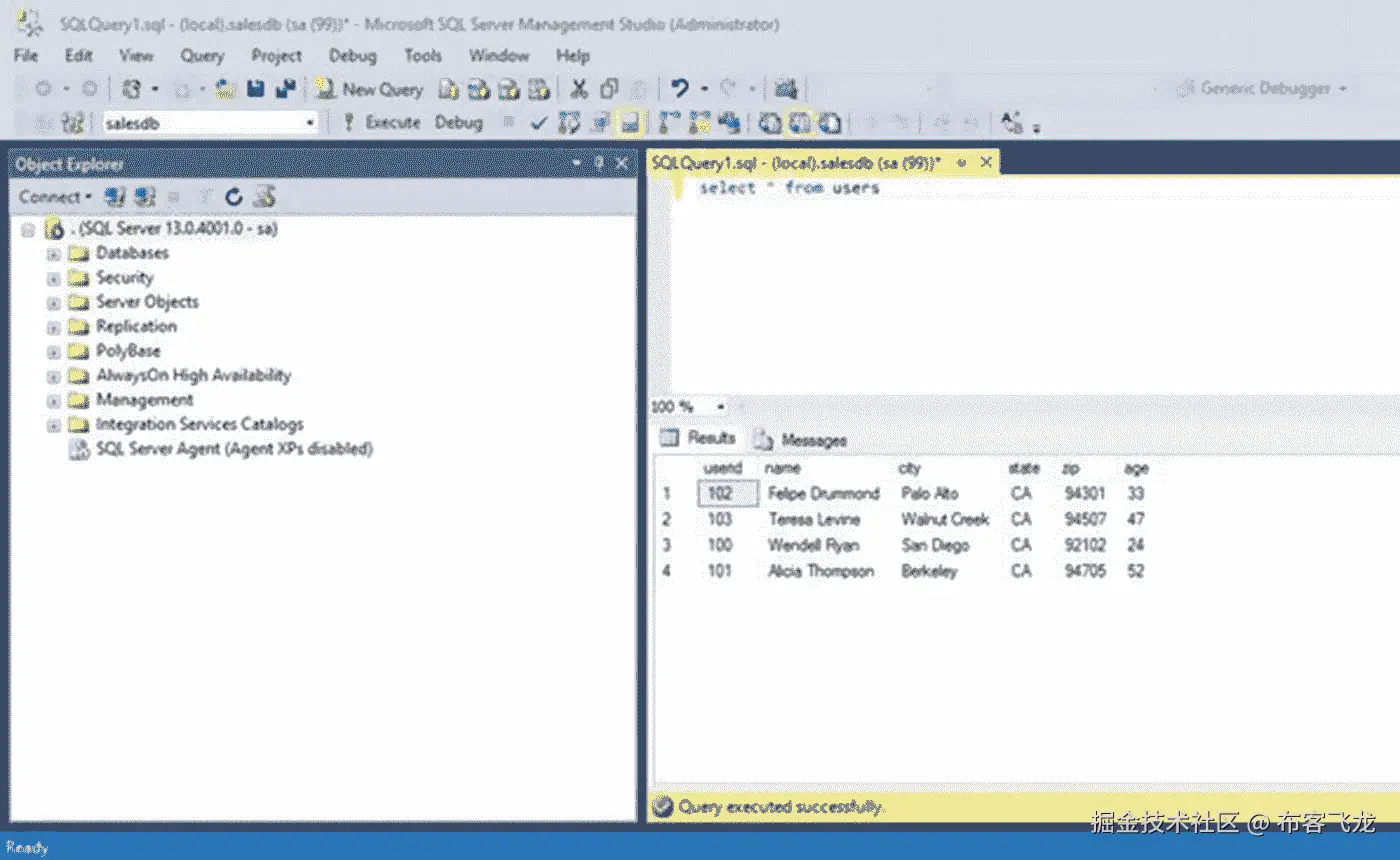Select the Results to Text icon
The width and height of the screenshot is (1400, 860).
click(x=768, y=123)
